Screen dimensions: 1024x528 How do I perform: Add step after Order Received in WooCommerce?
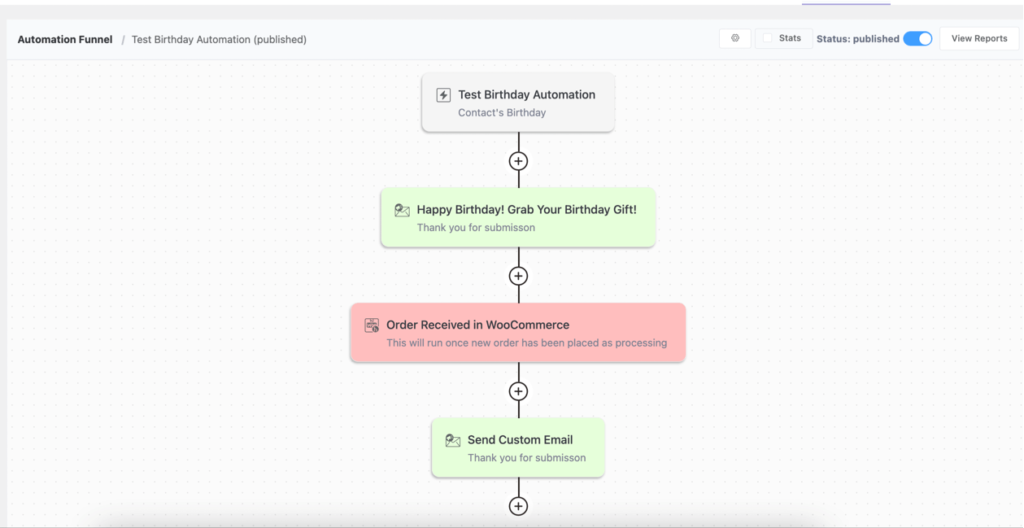[518, 391]
